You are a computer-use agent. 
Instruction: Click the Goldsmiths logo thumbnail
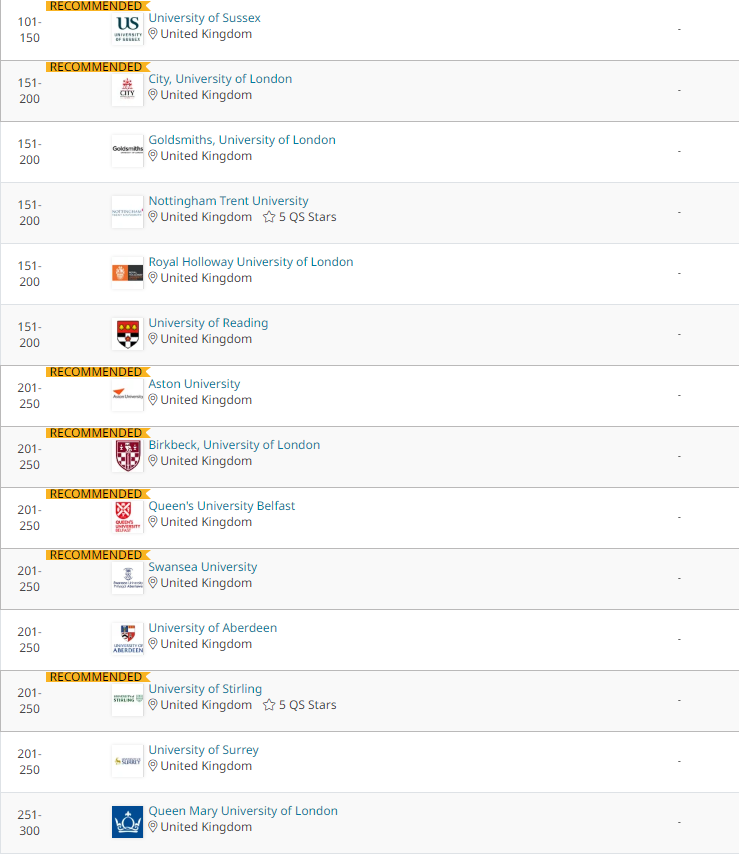click(x=127, y=150)
